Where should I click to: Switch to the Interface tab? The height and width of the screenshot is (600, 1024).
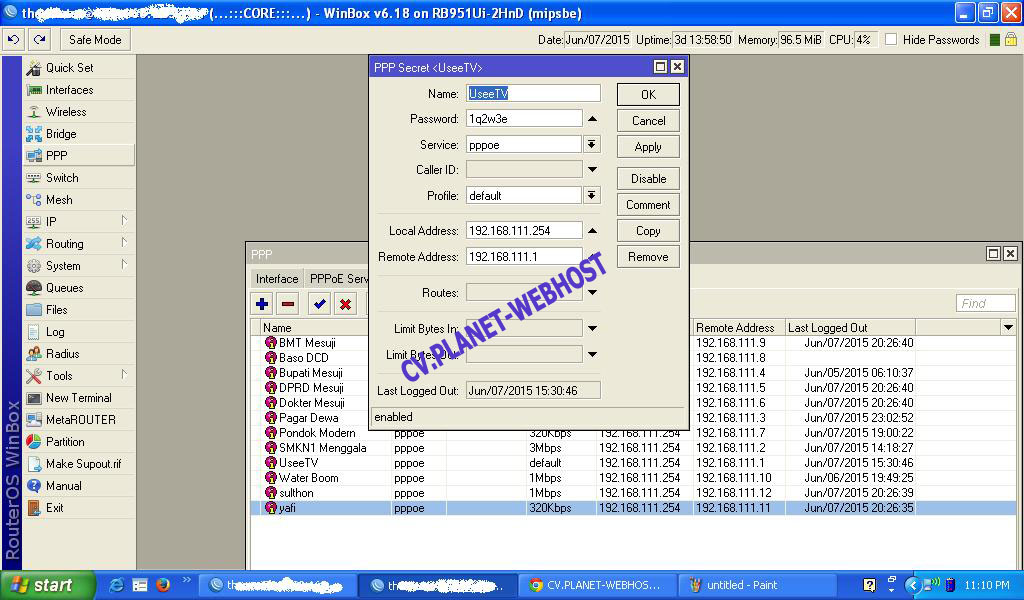[x=277, y=279]
